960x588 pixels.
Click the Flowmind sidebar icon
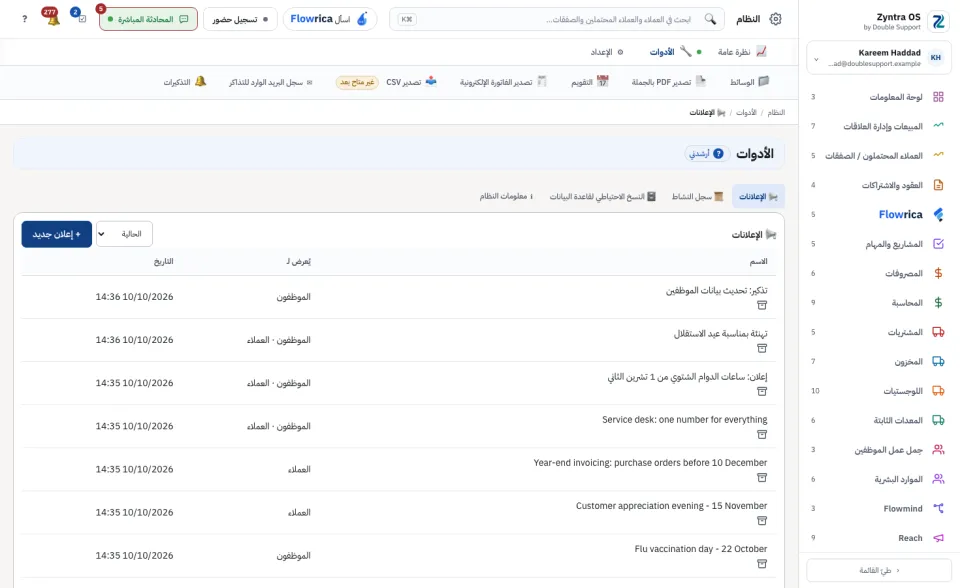[938, 508]
